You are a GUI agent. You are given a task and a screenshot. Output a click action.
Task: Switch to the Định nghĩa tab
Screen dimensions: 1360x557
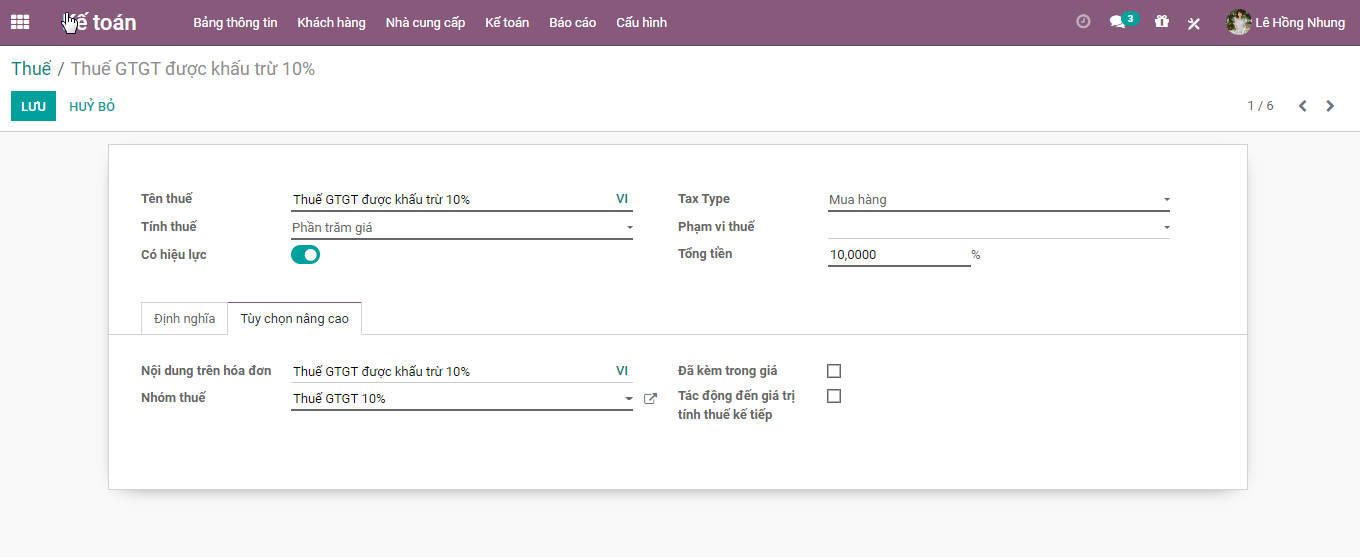point(184,319)
